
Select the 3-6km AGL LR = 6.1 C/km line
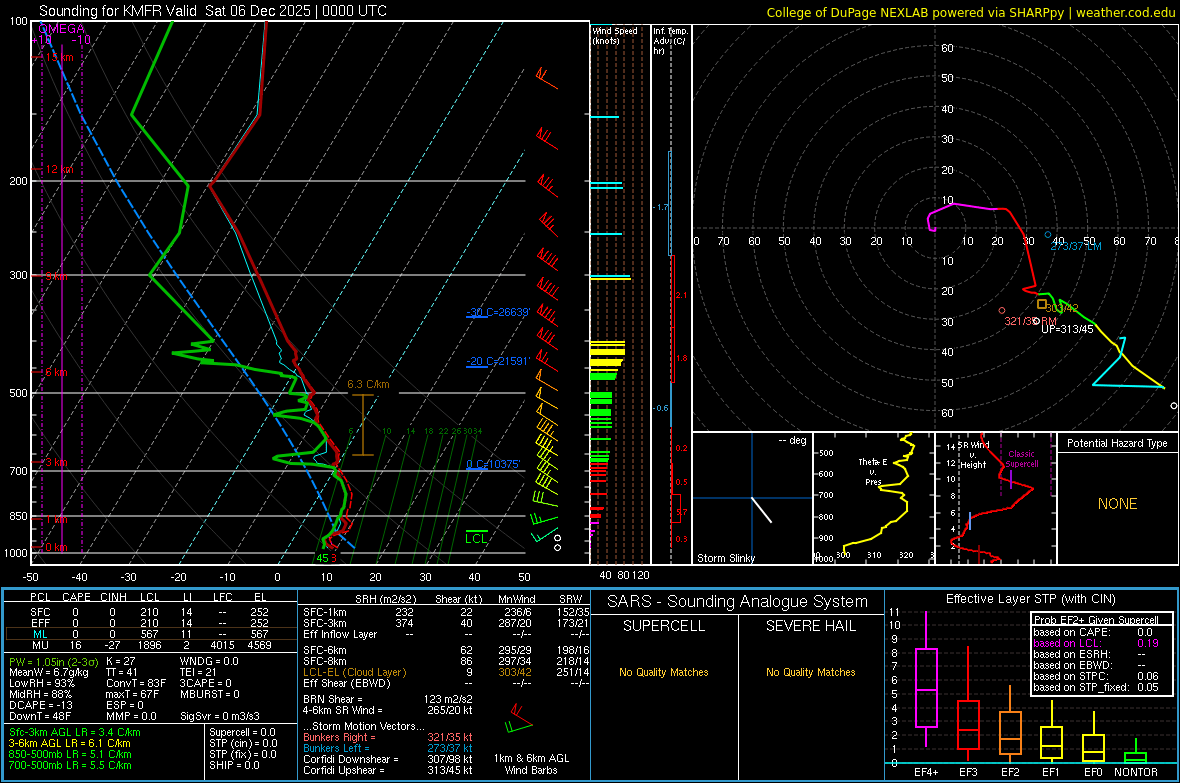[x=70, y=743]
